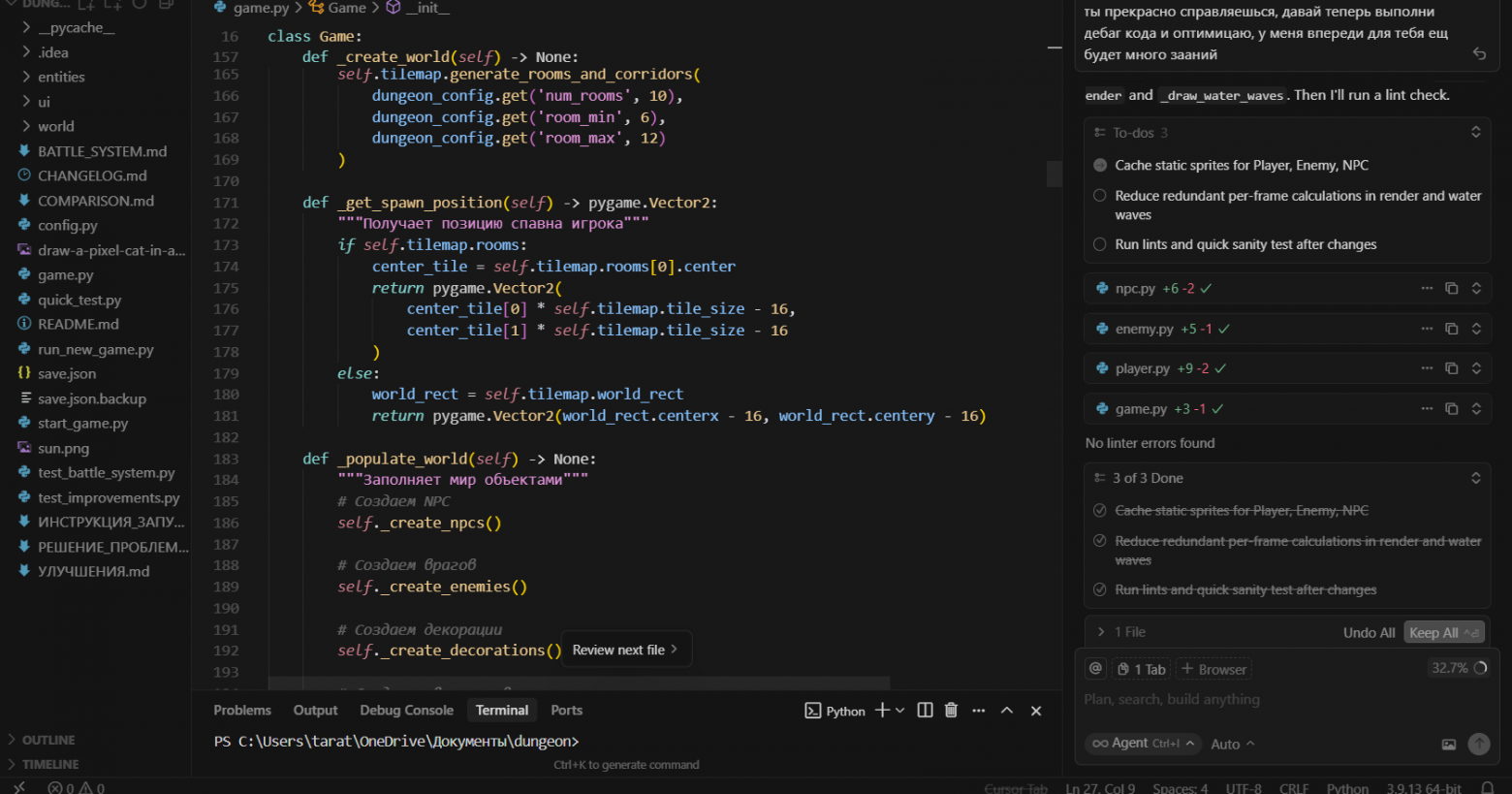The image size is (1512, 794).
Task: Toggle the 'Reduce redundant per-frame calculations' to-do
Action: click(x=1100, y=196)
